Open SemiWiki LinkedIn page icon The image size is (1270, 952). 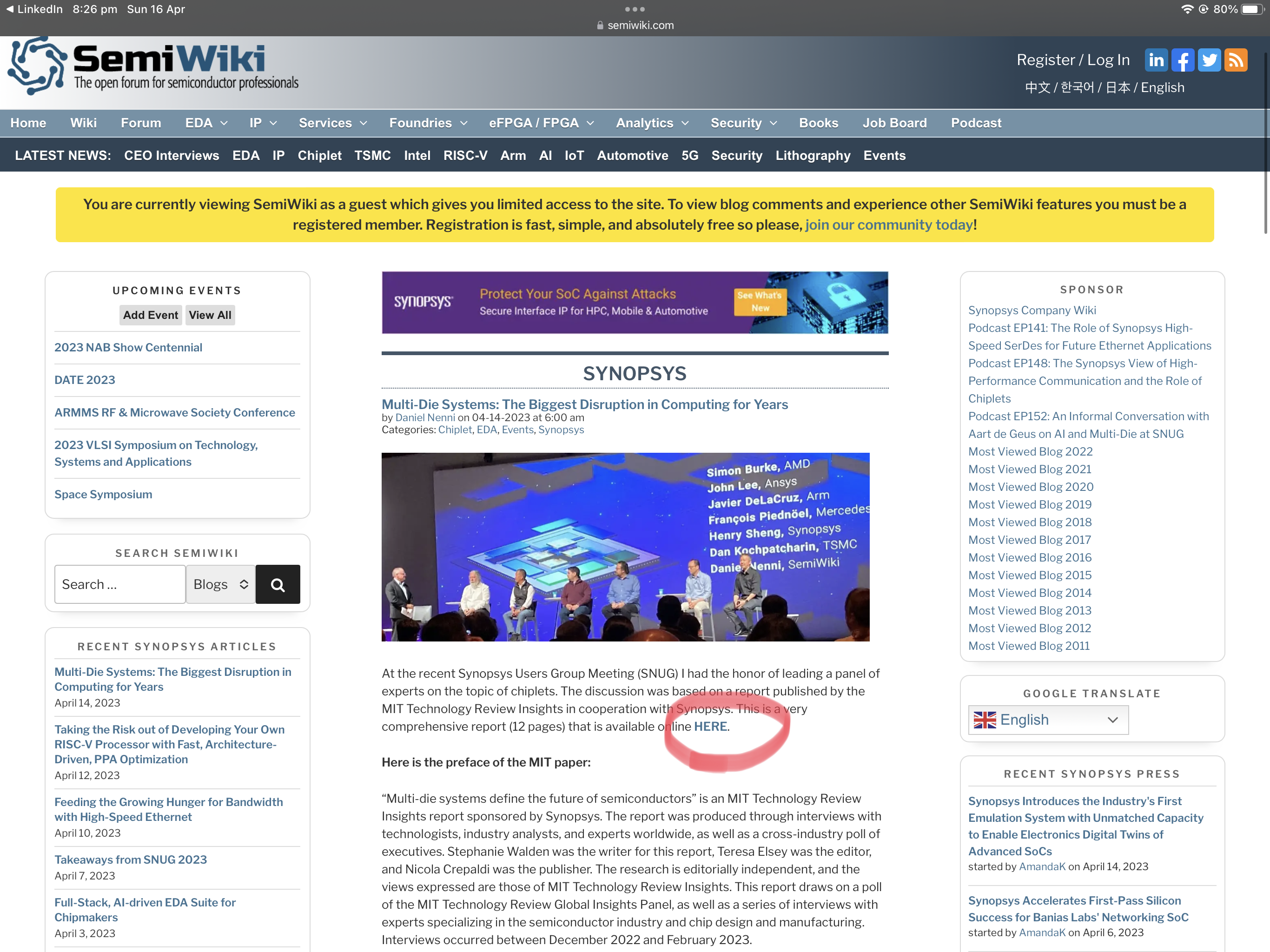tap(1156, 60)
